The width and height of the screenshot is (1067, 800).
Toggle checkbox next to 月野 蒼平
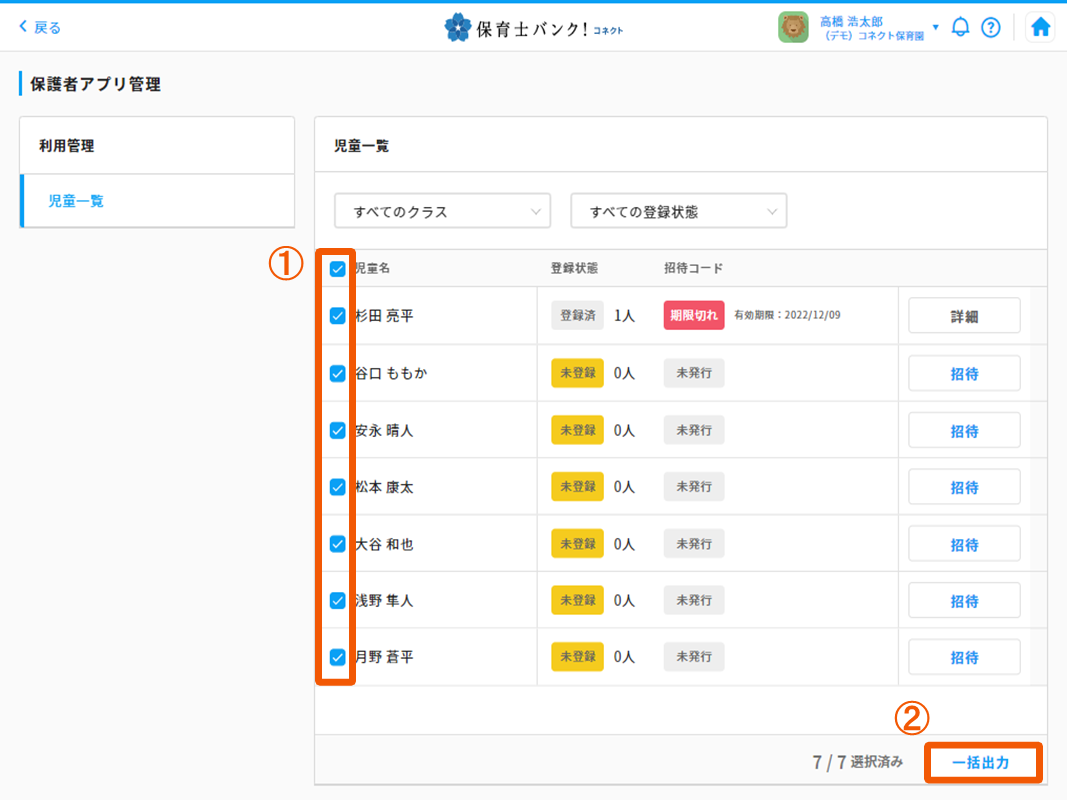point(338,657)
